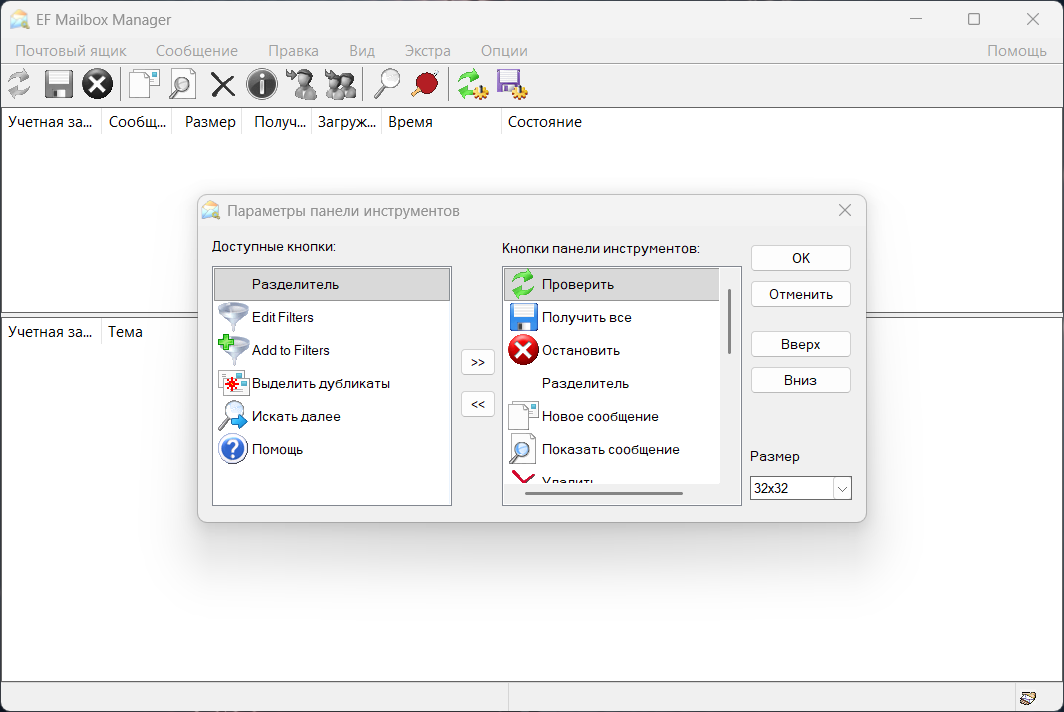
Task: Select Получить все in the toolbar buttons list
Action: [586, 317]
